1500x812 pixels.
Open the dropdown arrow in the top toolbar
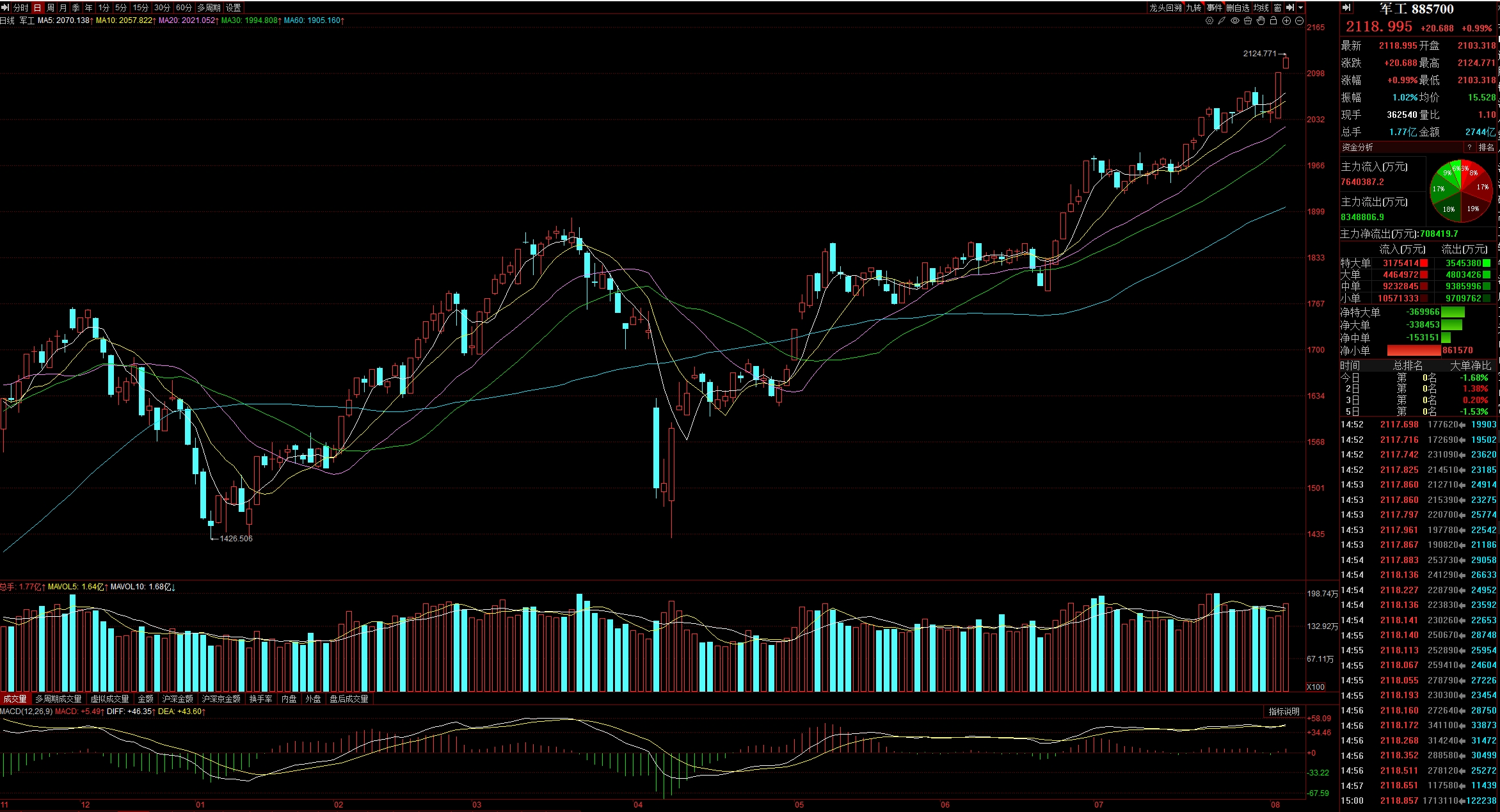pos(1301,8)
